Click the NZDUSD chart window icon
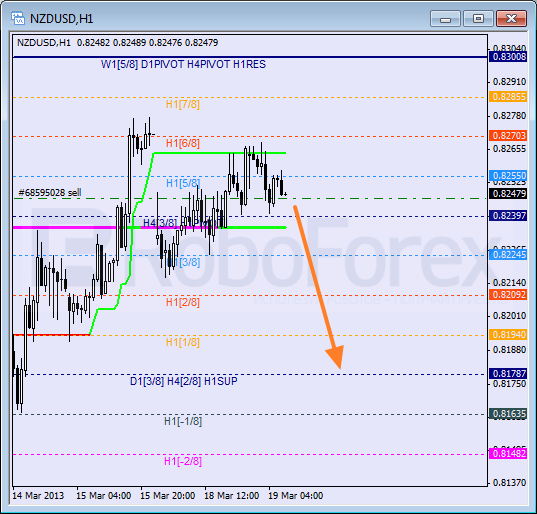The height and width of the screenshot is (514, 537). (x=18, y=18)
